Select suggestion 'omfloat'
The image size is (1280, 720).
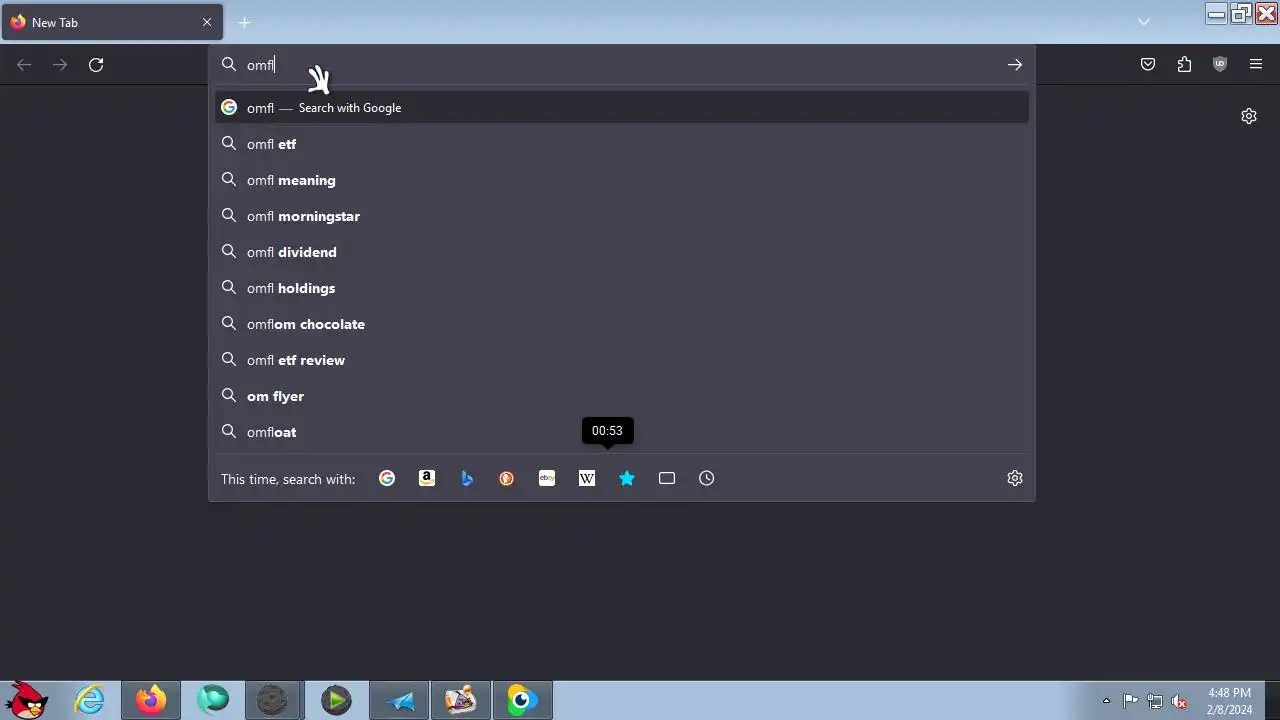(x=622, y=432)
